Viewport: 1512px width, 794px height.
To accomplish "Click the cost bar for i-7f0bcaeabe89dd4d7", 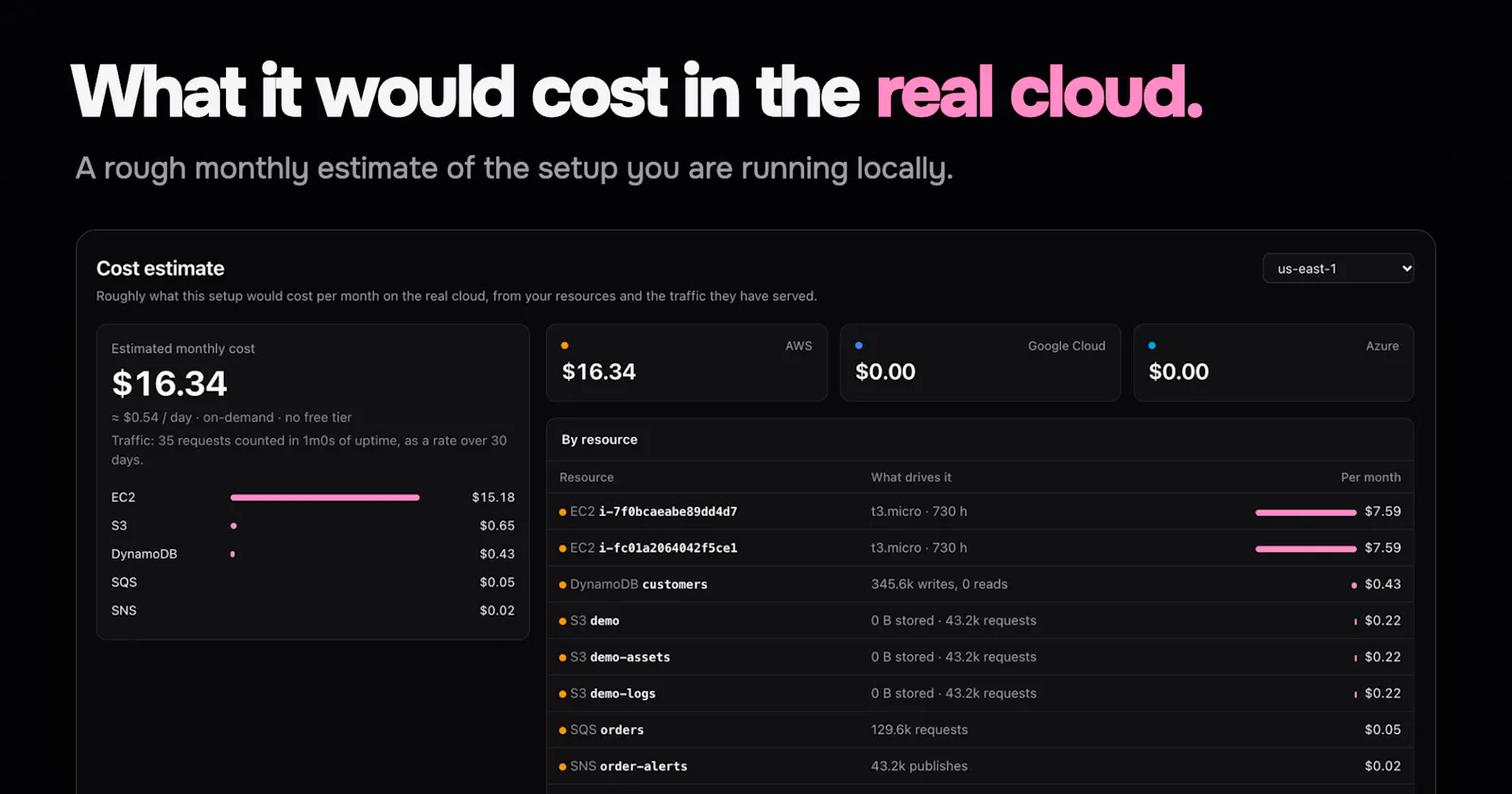I will [1306, 512].
